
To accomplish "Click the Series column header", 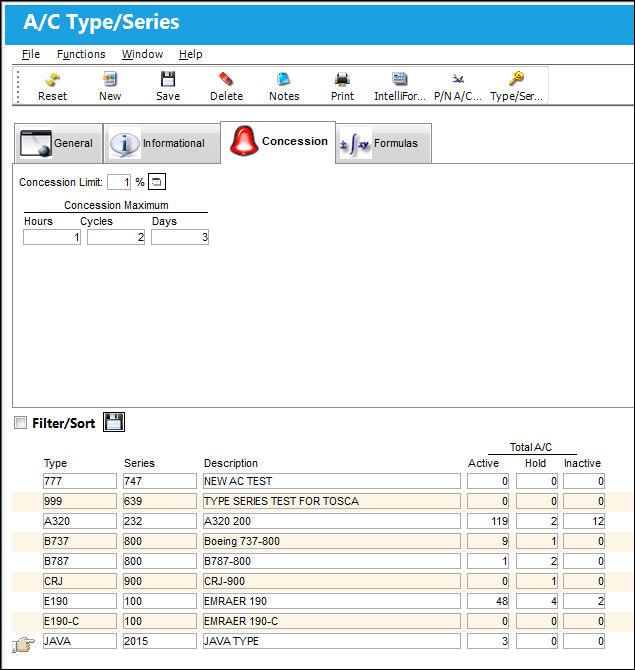I will pyautogui.click(x=139, y=463).
